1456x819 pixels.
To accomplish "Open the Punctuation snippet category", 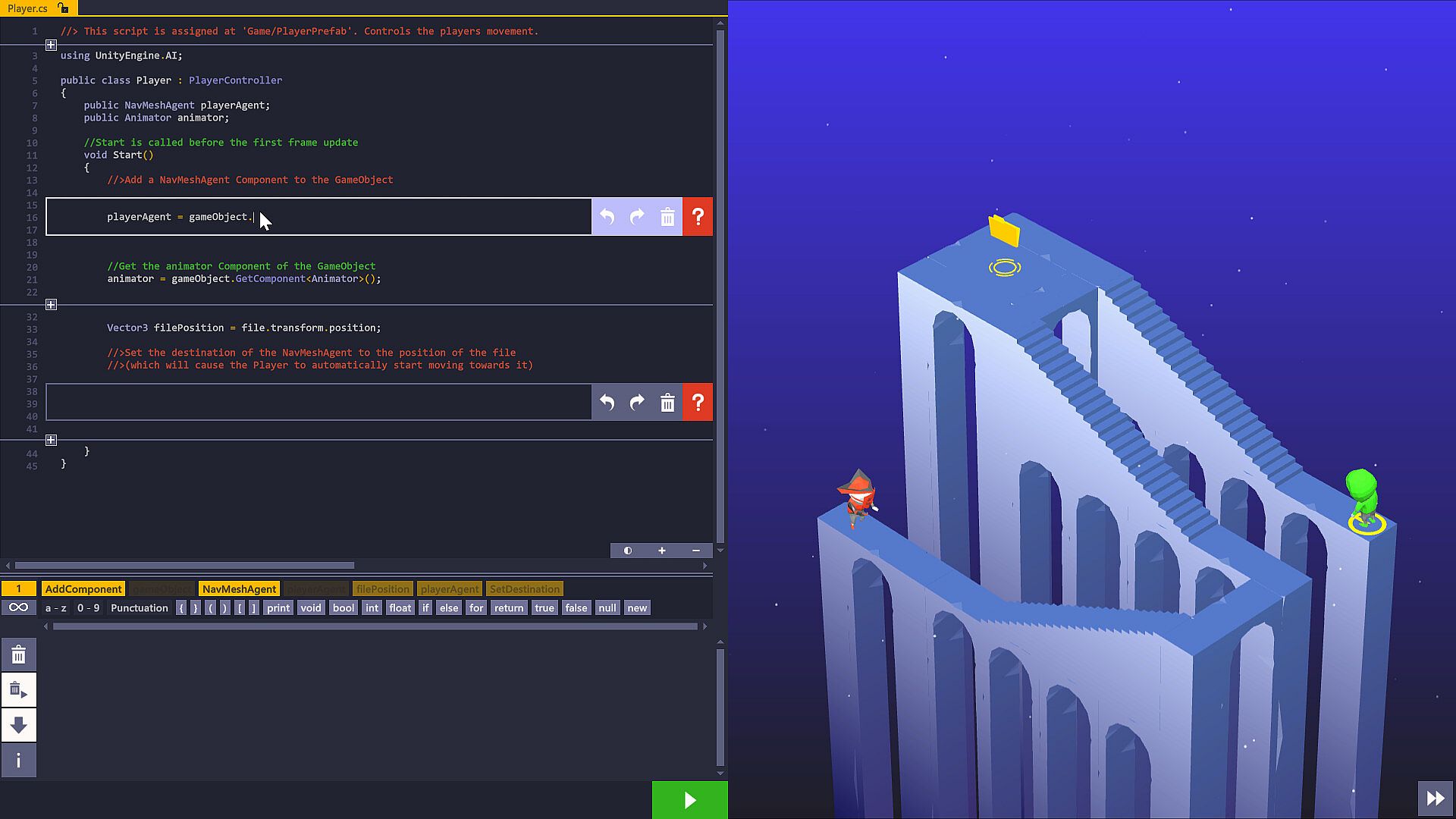I will click(x=139, y=608).
